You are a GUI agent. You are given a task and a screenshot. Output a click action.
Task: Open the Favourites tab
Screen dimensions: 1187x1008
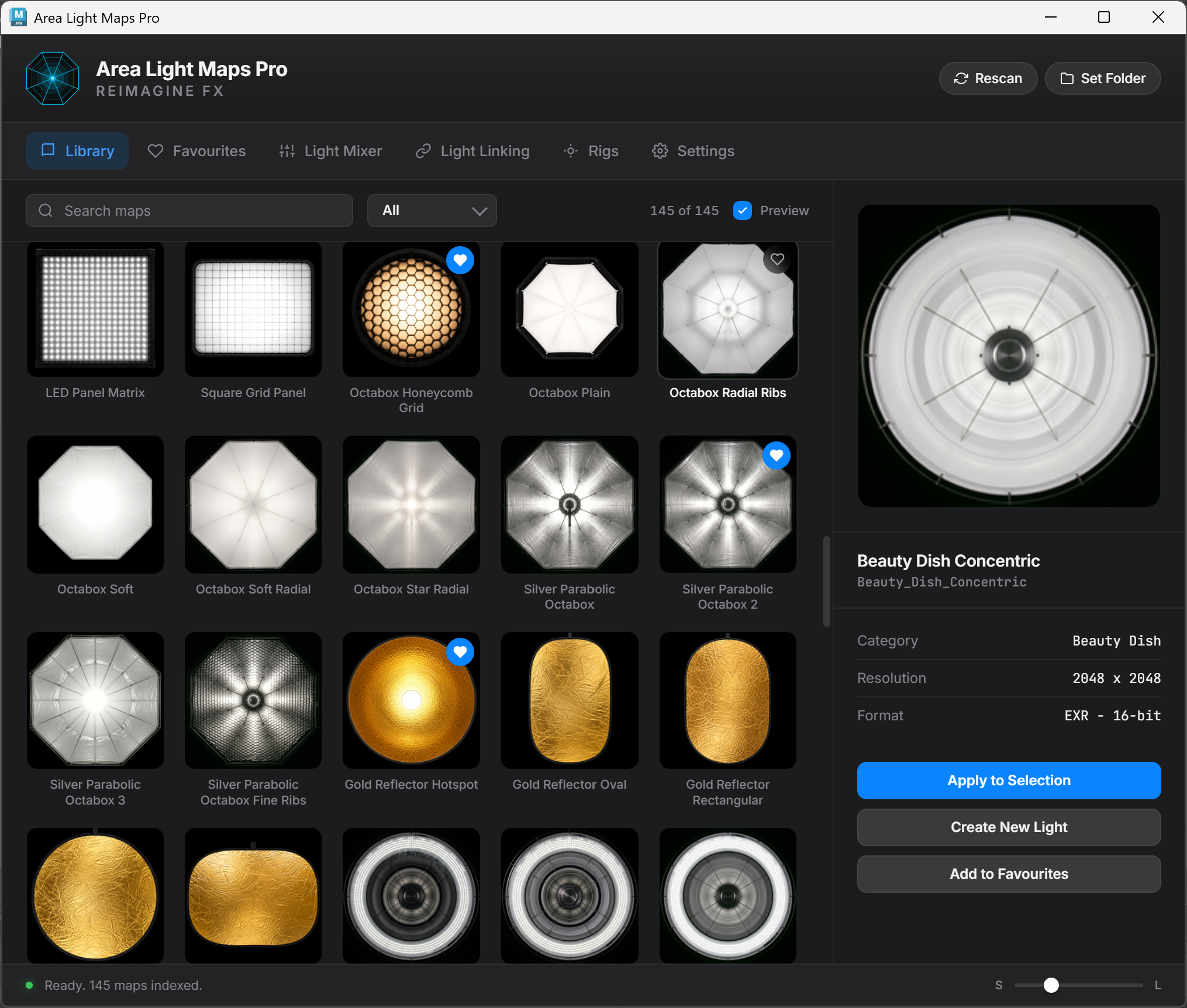pos(196,151)
